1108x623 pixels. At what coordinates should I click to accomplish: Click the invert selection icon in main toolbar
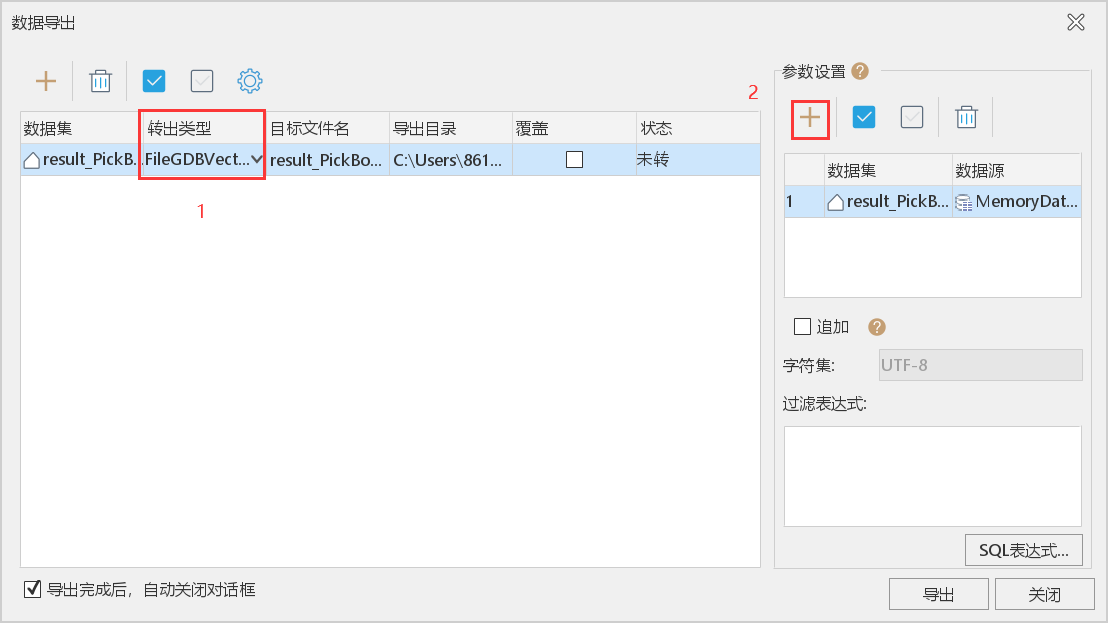point(202,81)
